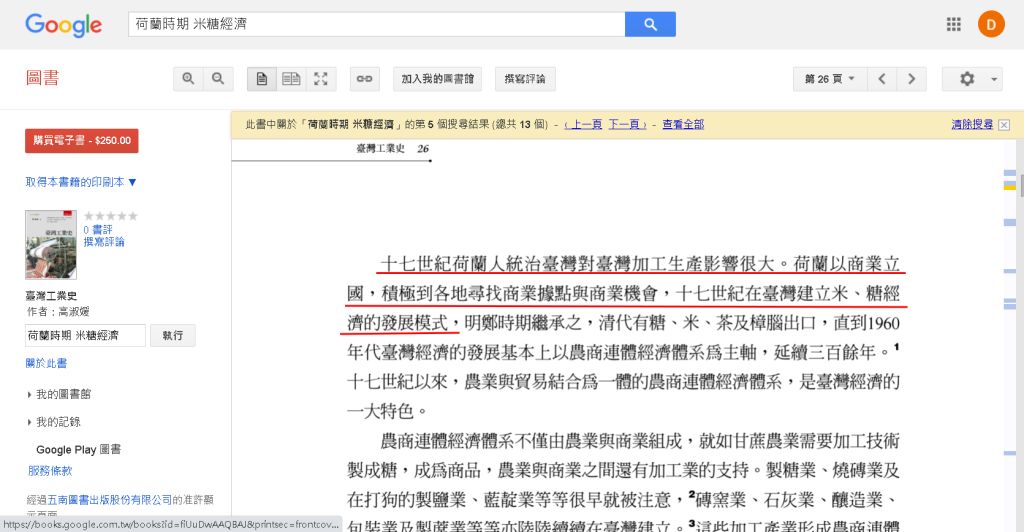Click 查看全部 search results link
The height and width of the screenshot is (532, 1024).
click(683, 125)
